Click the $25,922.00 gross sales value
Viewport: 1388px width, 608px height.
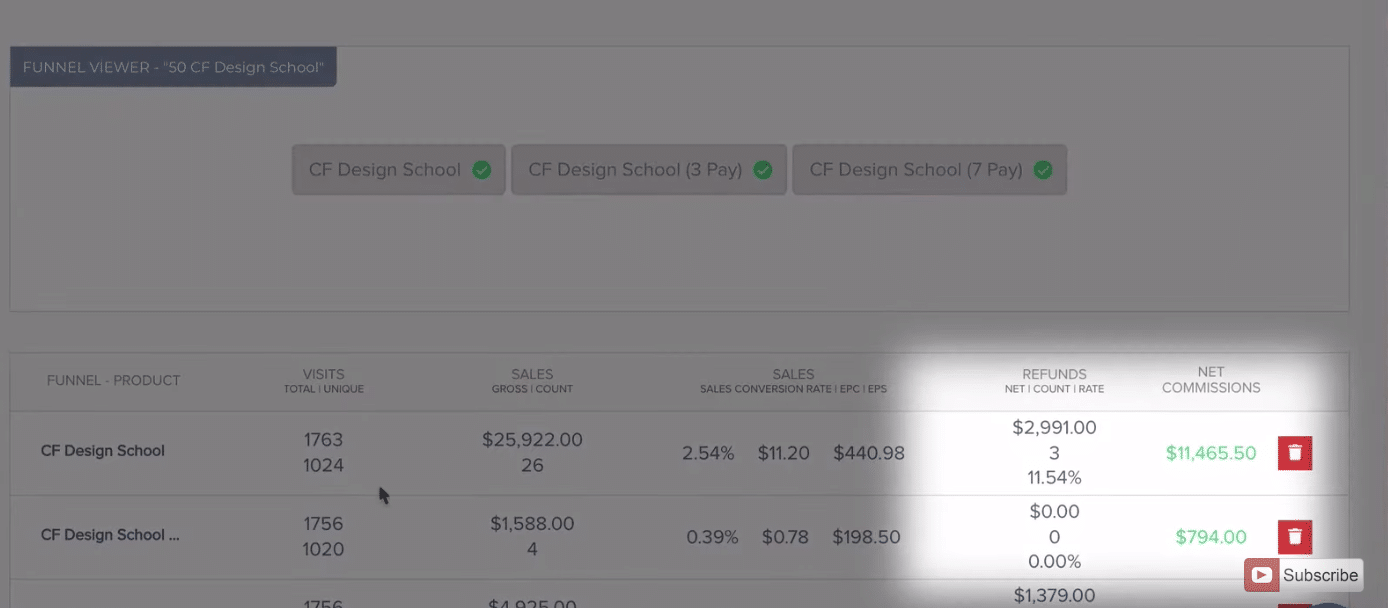pyautogui.click(x=532, y=440)
